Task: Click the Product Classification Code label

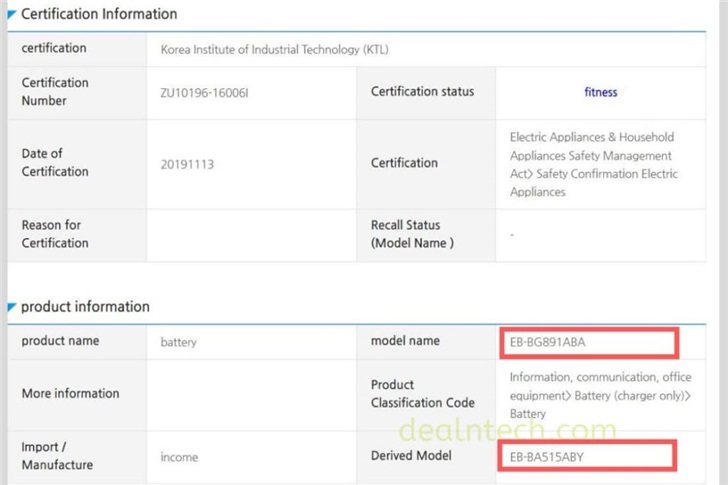Action: click(422, 394)
